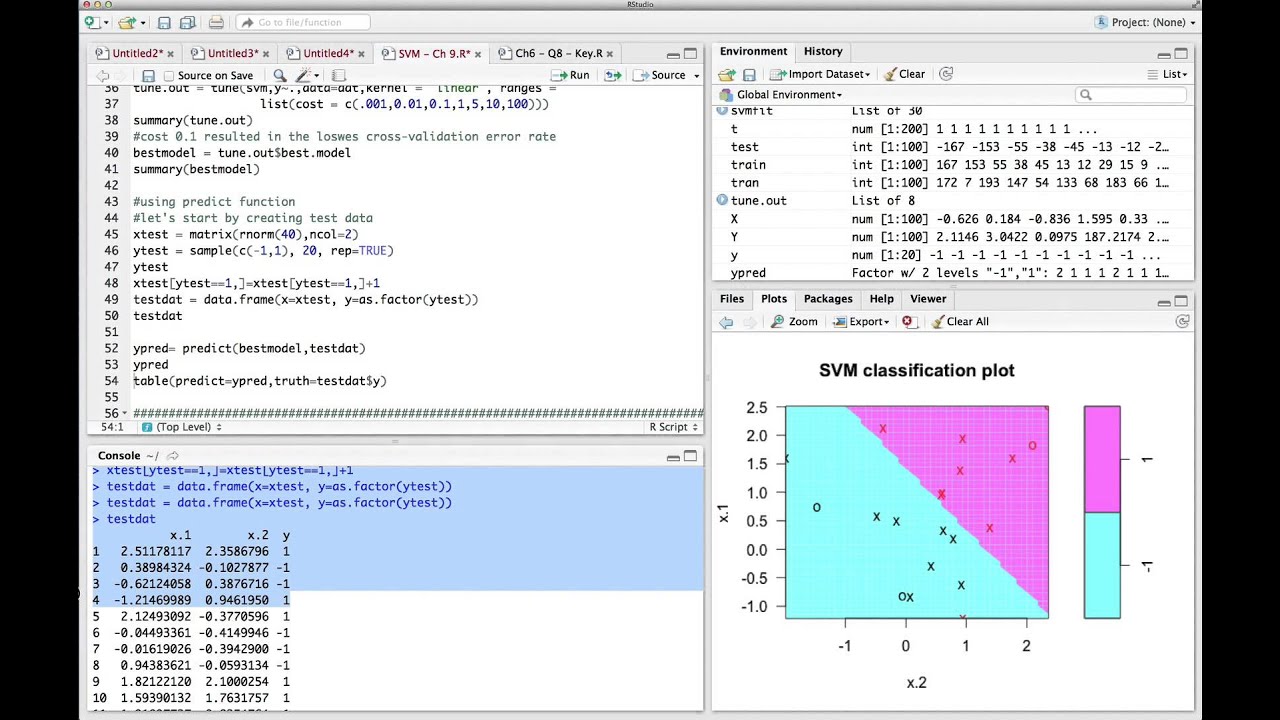This screenshot has width=1280, height=720.
Task: Go back to previous source location arrow
Action: coord(102,75)
